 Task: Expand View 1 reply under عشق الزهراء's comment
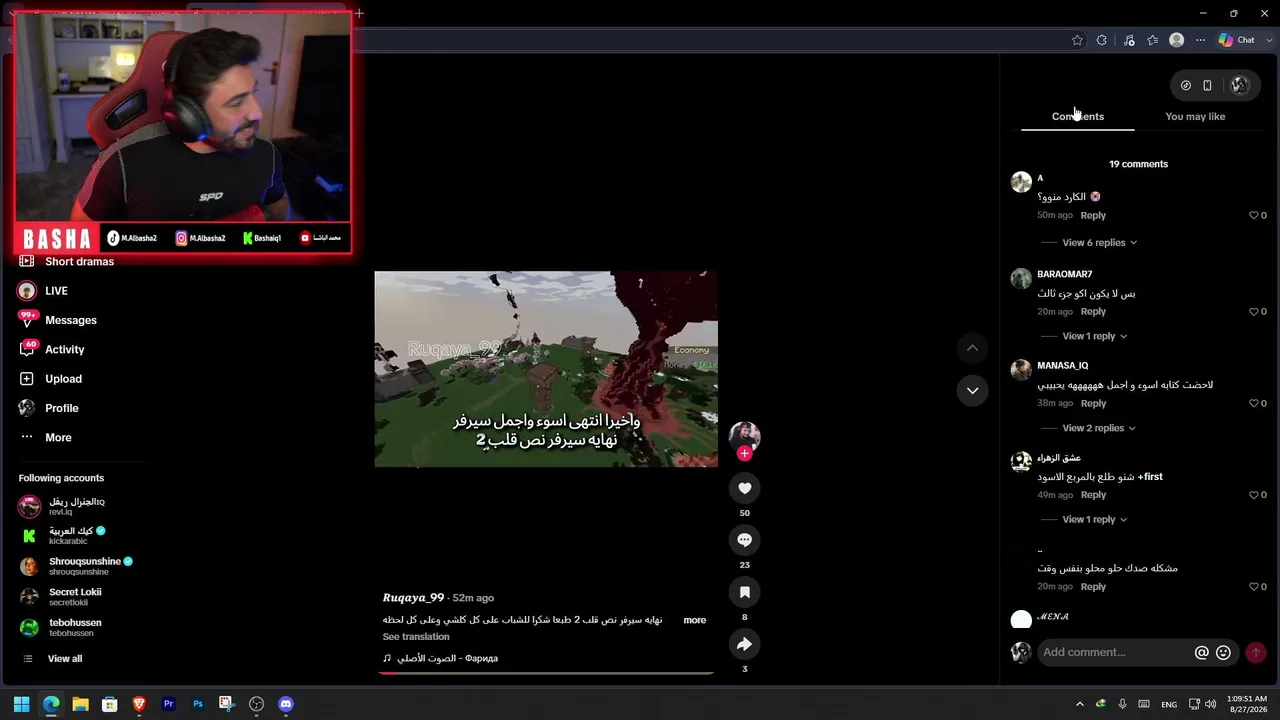click(1094, 520)
